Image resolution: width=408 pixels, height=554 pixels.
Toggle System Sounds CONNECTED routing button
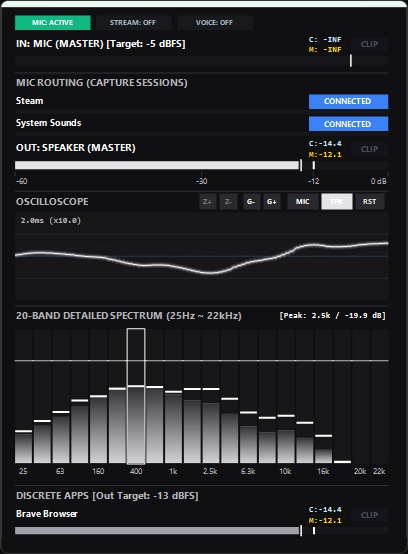tap(348, 124)
